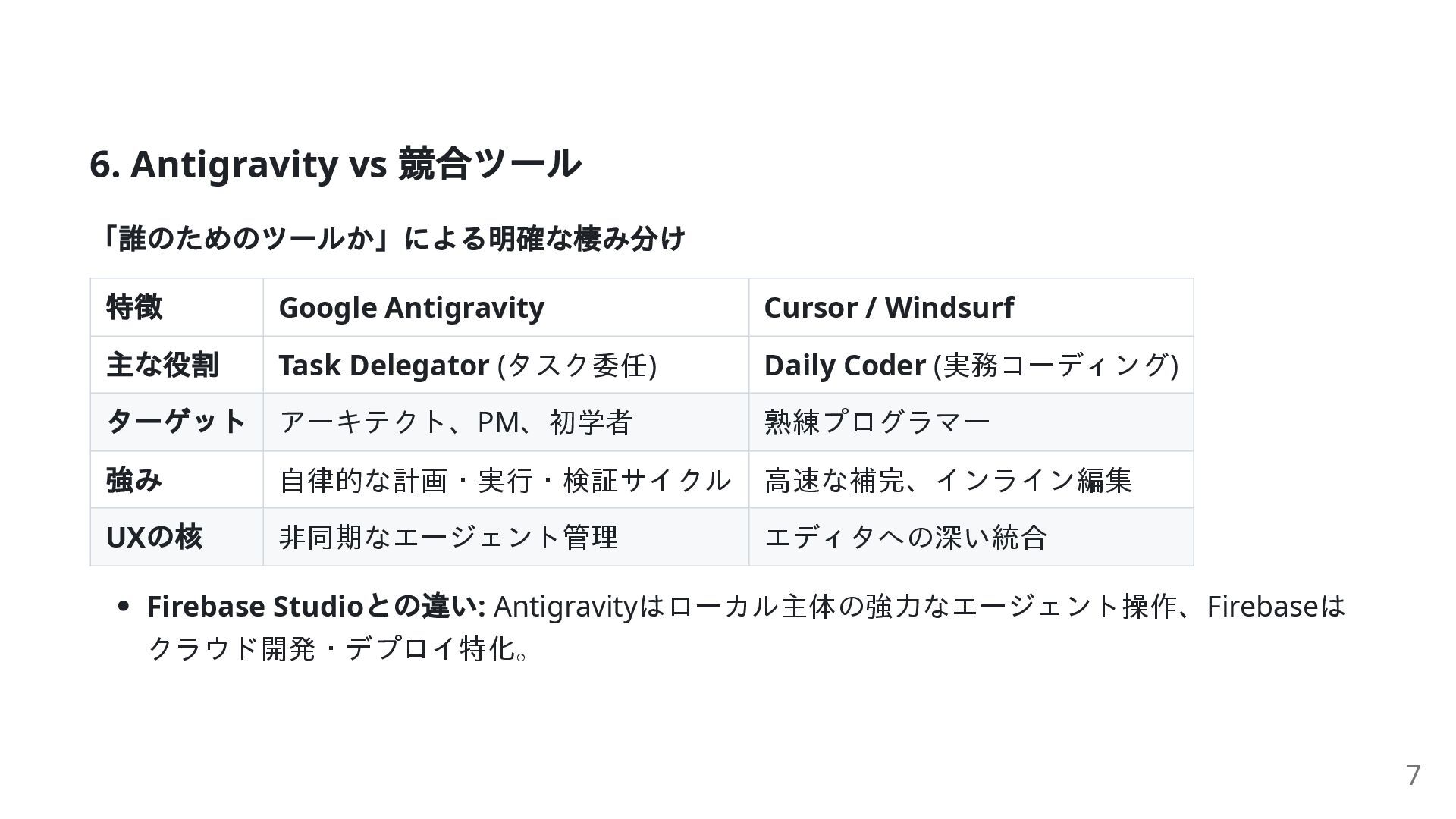Click the bold 'Firebase Studioとの違い:' text
Screen dimensions: 1456x819
(315, 606)
